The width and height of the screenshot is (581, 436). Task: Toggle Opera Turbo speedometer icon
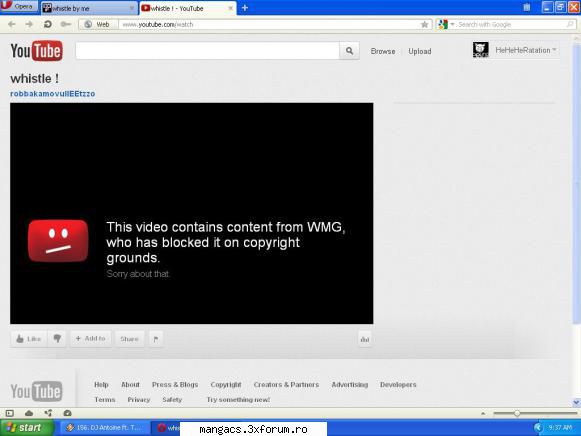[67, 413]
